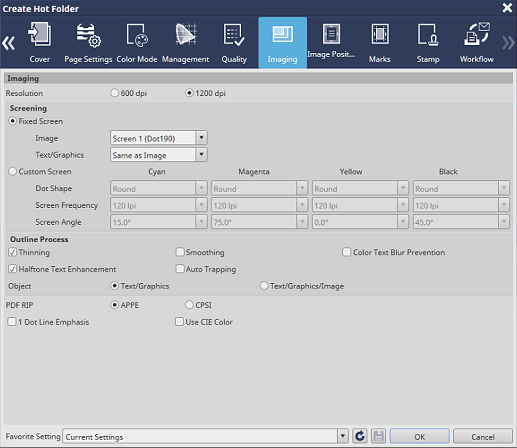Click the OK button

pyautogui.click(x=420, y=436)
